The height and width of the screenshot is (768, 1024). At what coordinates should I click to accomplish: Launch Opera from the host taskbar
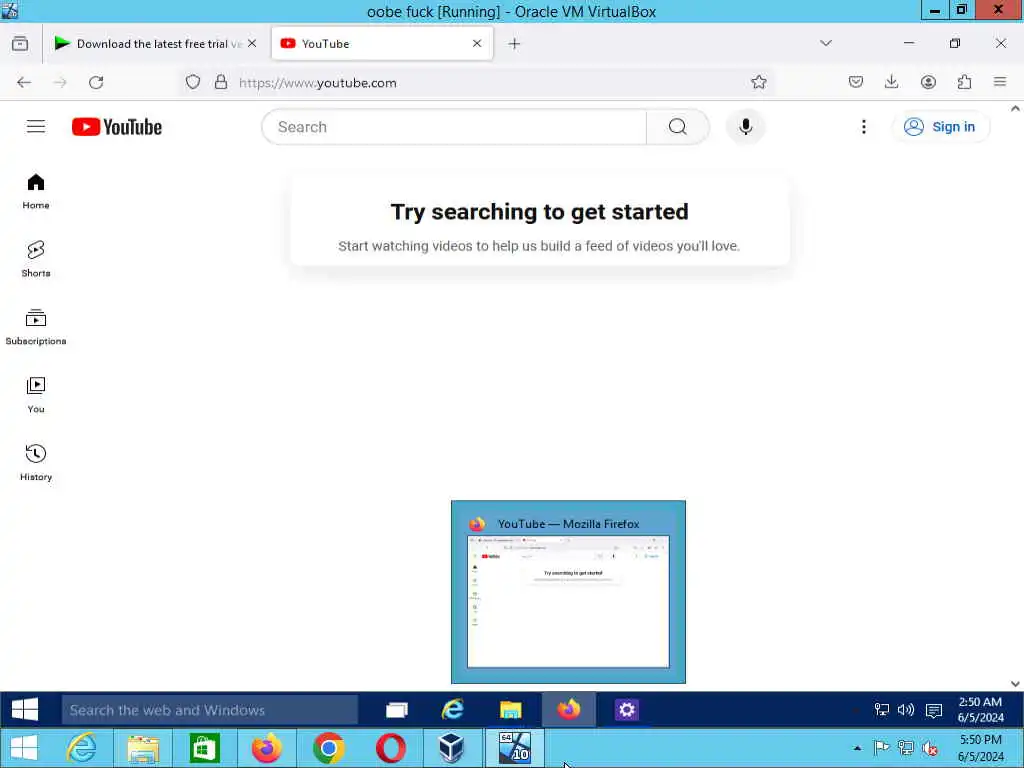(x=390, y=748)
